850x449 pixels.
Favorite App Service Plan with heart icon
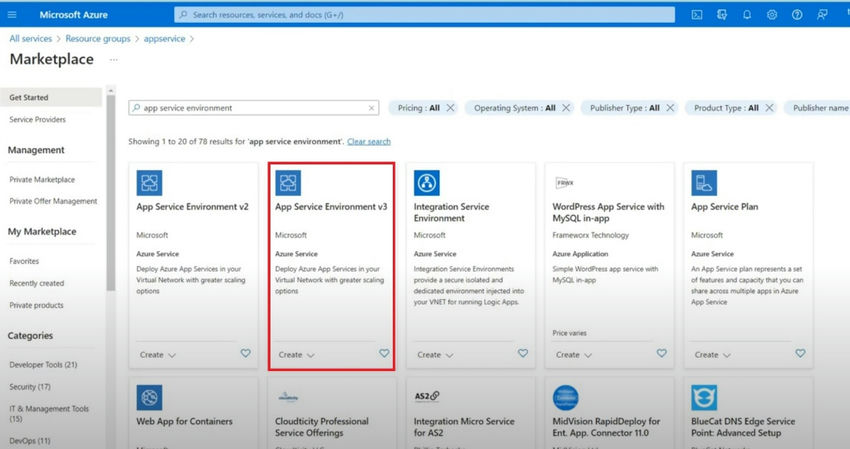click(800, 353)
